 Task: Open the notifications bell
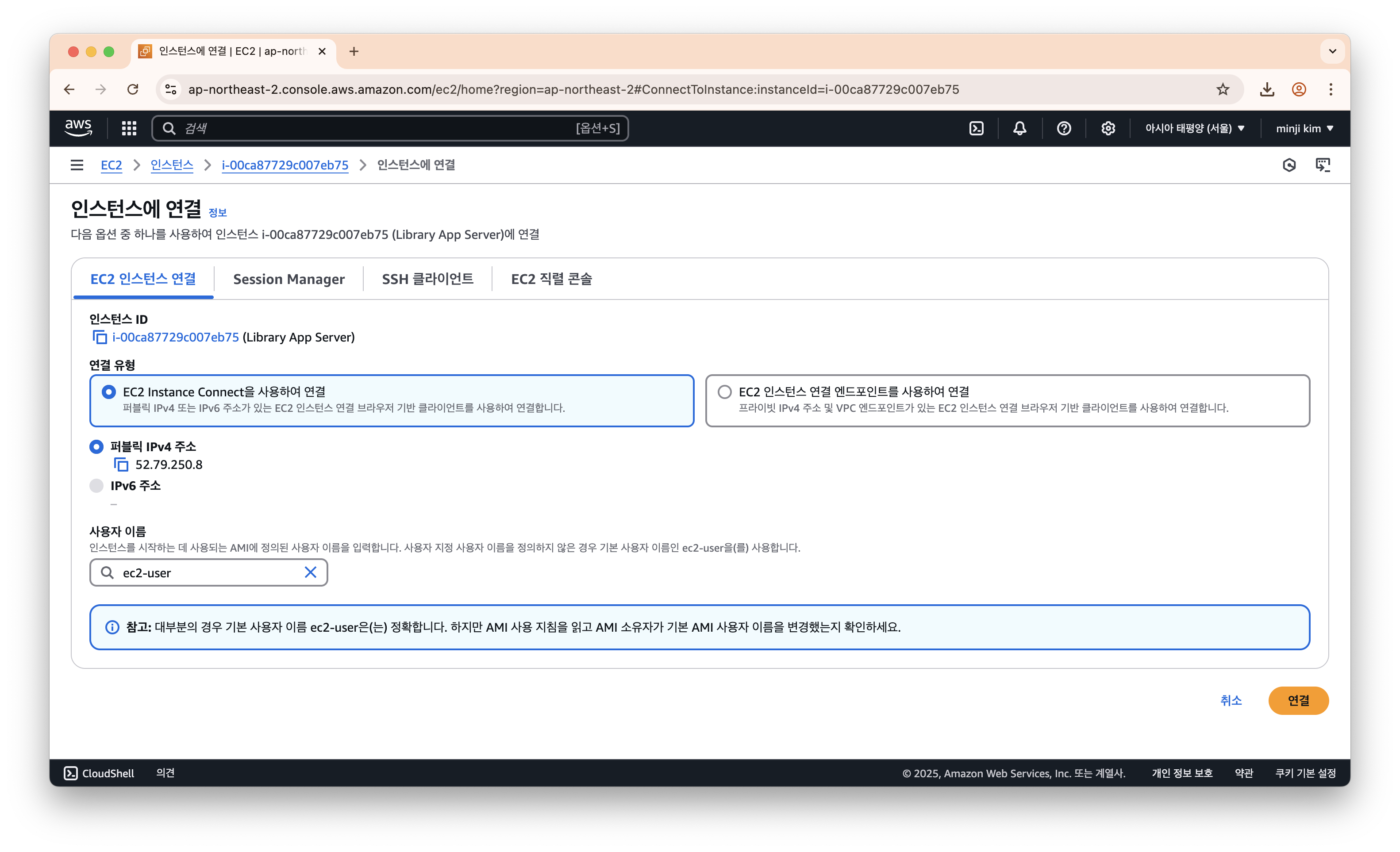pos(1020,128)
